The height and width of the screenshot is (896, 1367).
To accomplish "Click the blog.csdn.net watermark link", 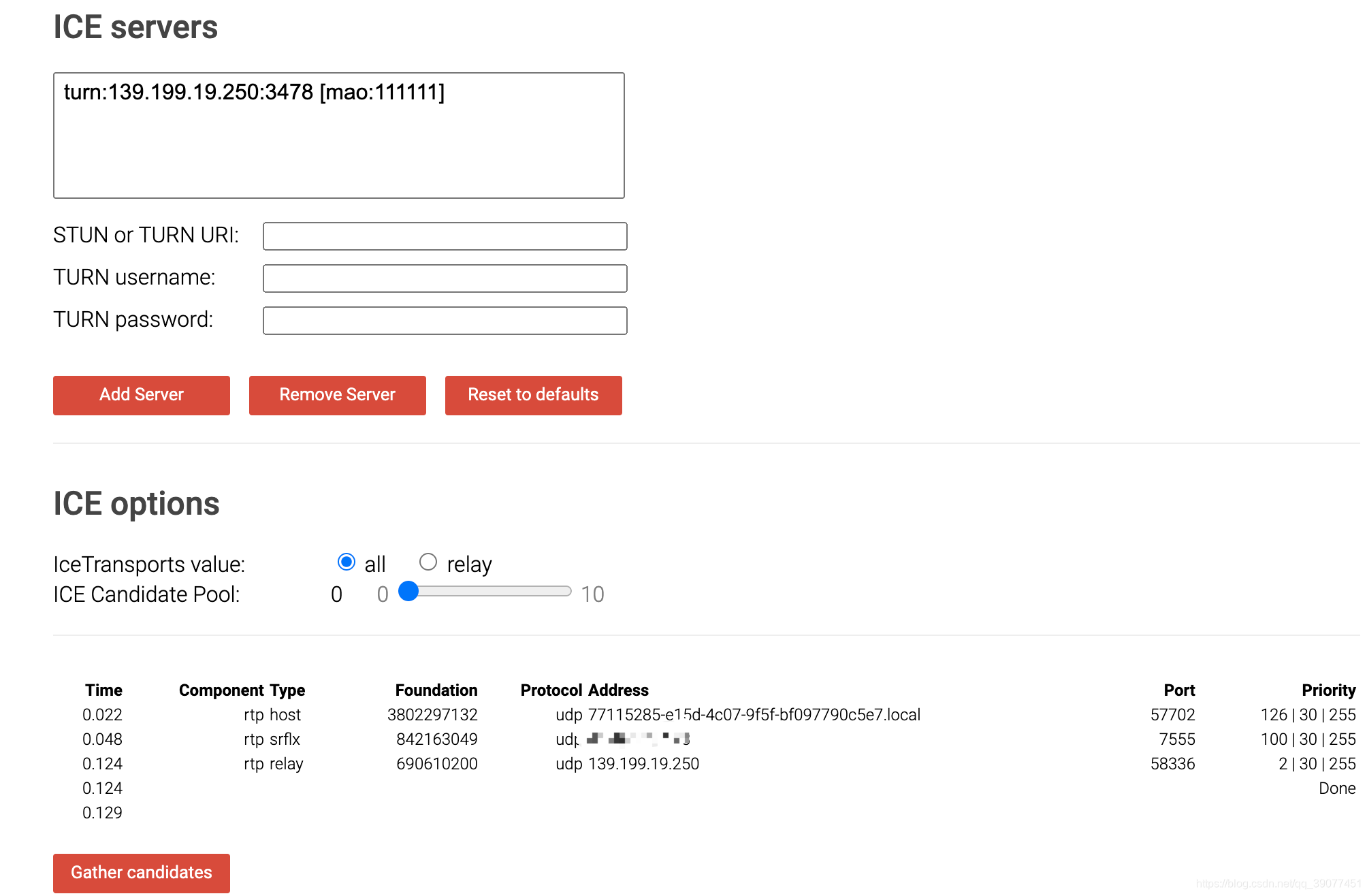I will tap(1277, 884).
